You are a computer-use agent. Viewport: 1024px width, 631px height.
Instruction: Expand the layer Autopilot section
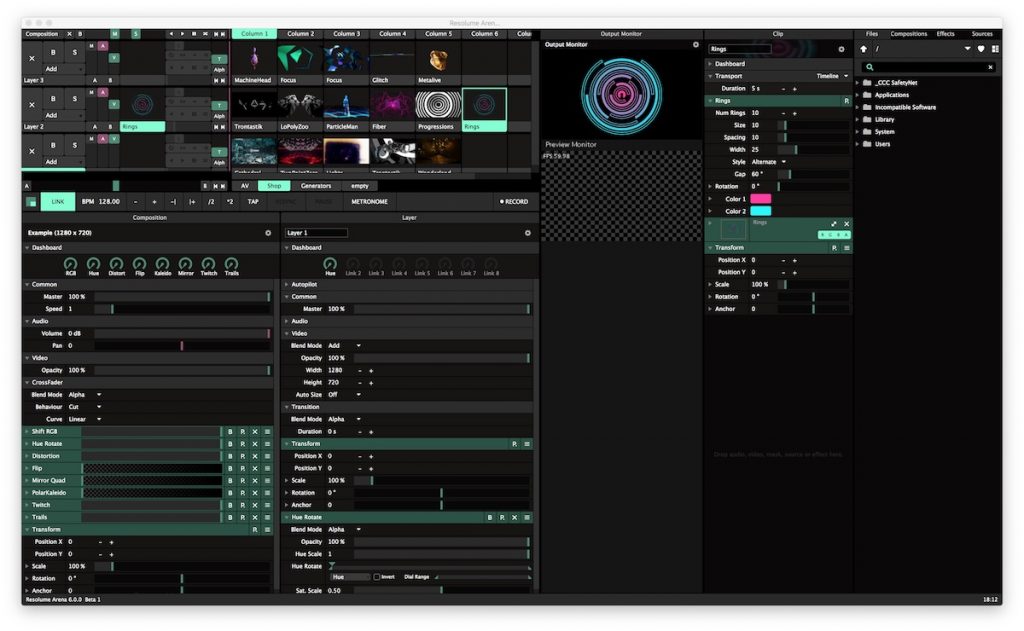287,285
